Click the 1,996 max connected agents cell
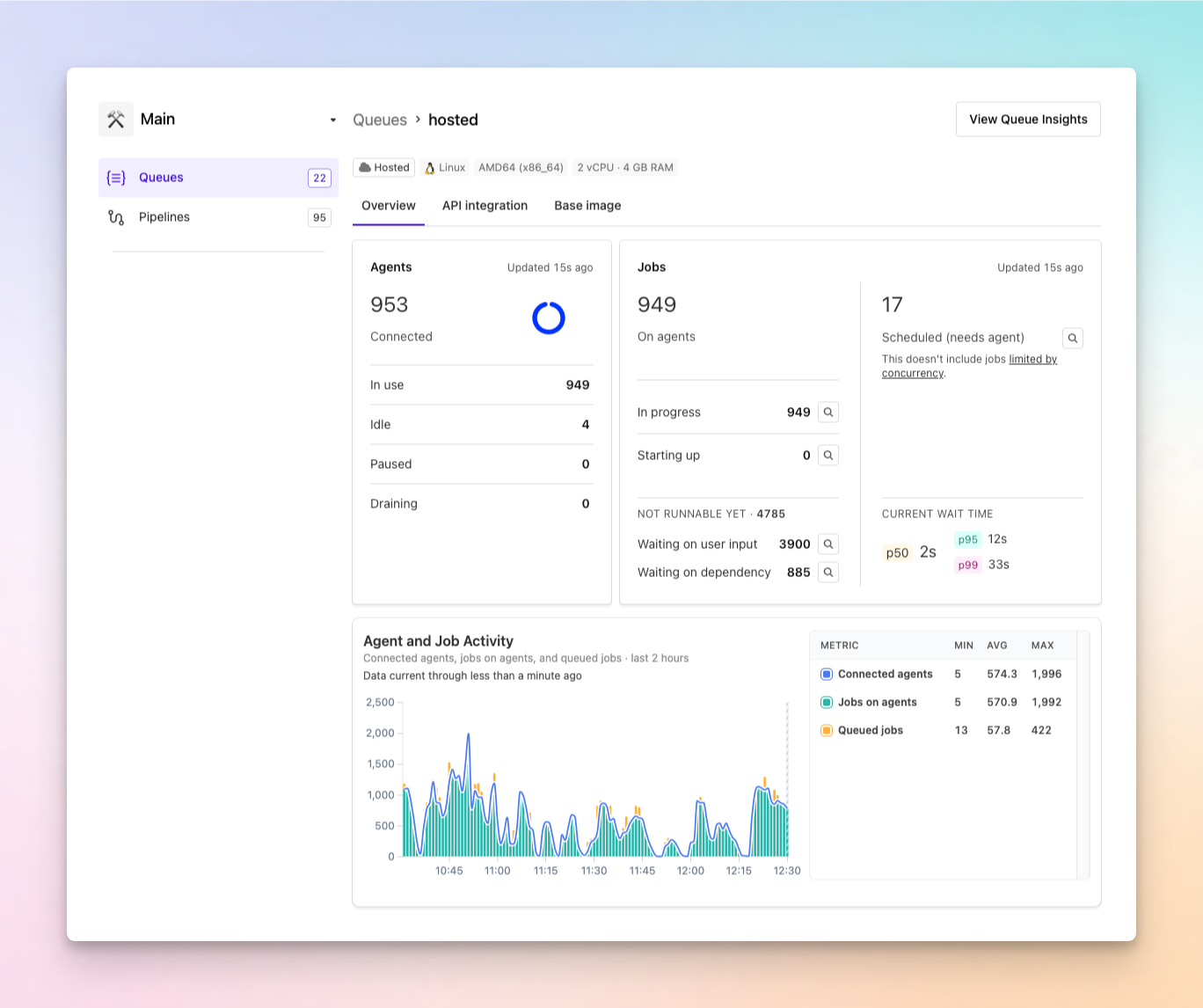 point(1046,674)
